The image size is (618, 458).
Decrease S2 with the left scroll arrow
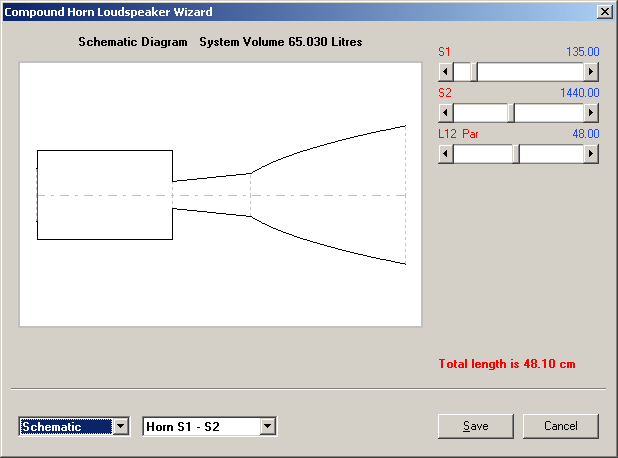pos(445,113)
